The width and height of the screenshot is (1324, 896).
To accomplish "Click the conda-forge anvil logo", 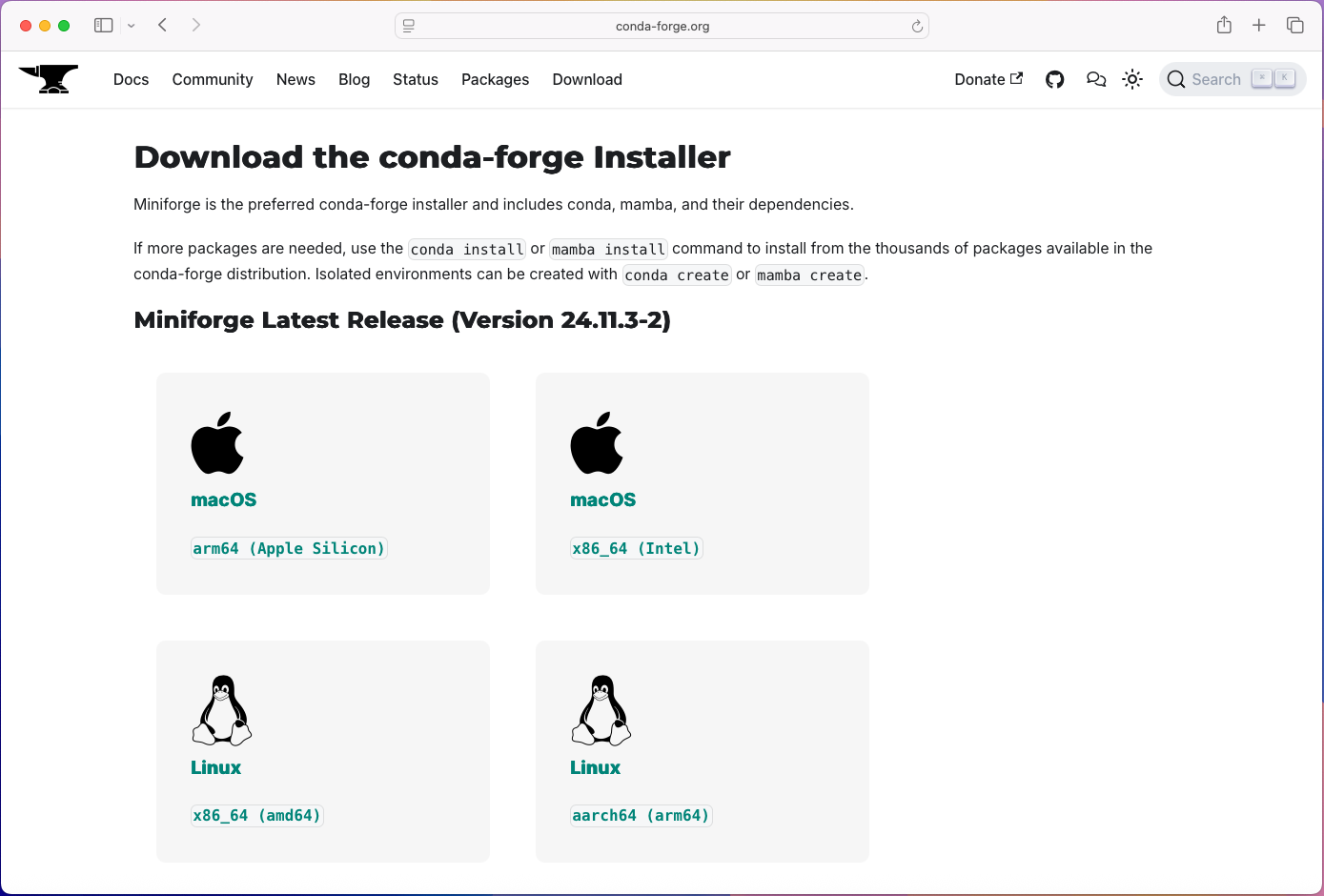I will pyautogui.click(x=48, y=79).
